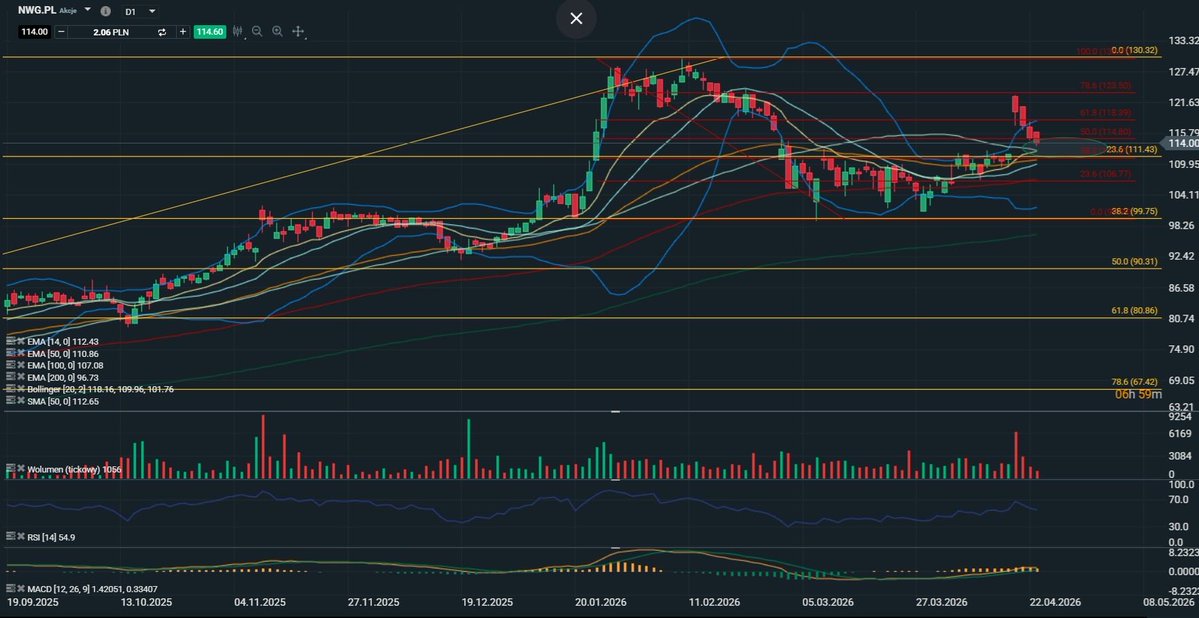Click the RSI [14] 54.9 label
The height and width of the screenshot is (618, 1199).
(x=51, y=538)
